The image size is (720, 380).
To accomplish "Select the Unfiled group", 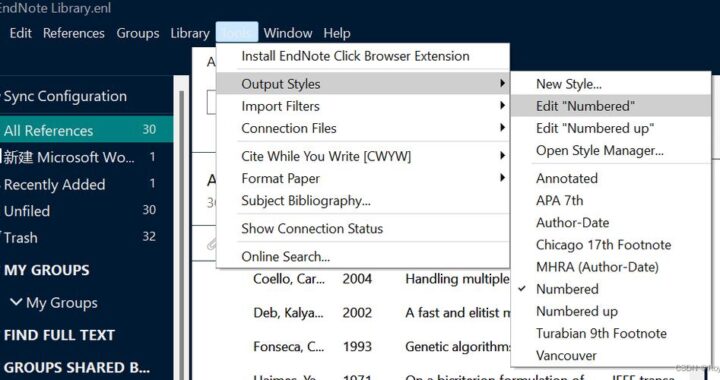I will [86, 211].
